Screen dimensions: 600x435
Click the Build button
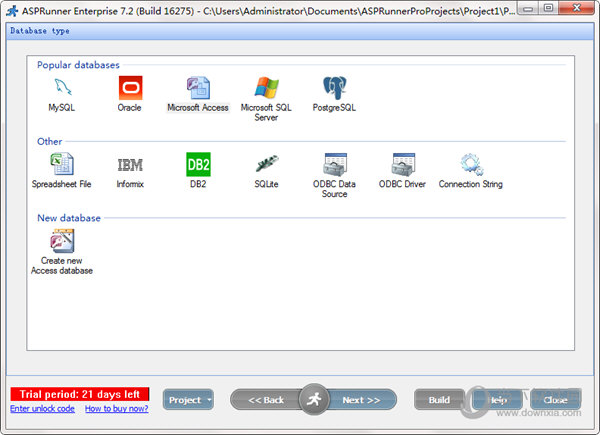(x=439, y=400)
